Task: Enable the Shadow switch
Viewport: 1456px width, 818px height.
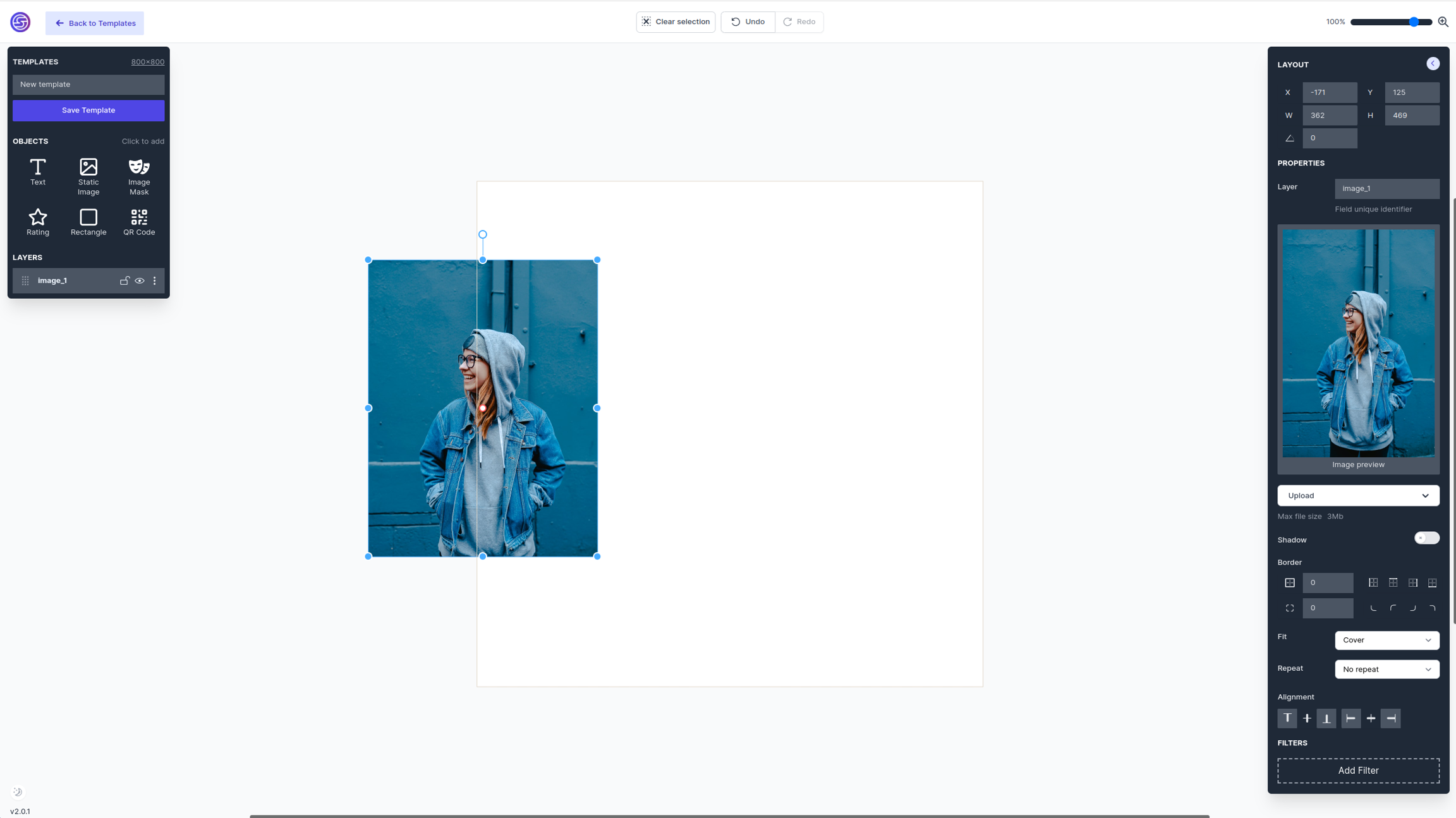Action: (1426, 538)
